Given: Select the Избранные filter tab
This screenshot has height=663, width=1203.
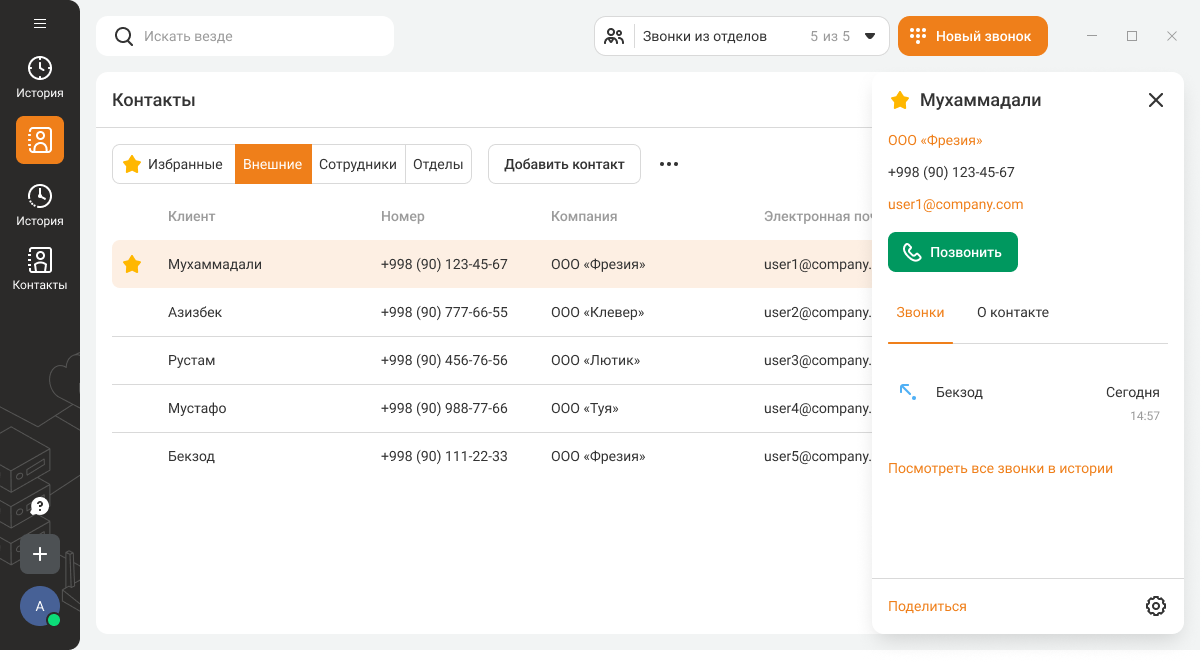Looking at the screenshot, I should [173, 164].
